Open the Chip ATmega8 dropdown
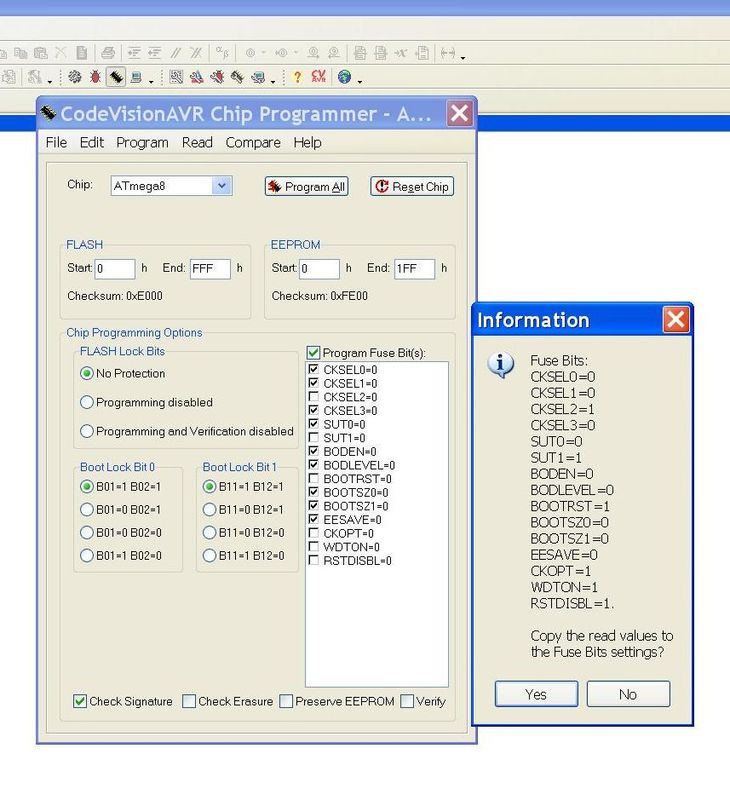 [x=222, y=186]
